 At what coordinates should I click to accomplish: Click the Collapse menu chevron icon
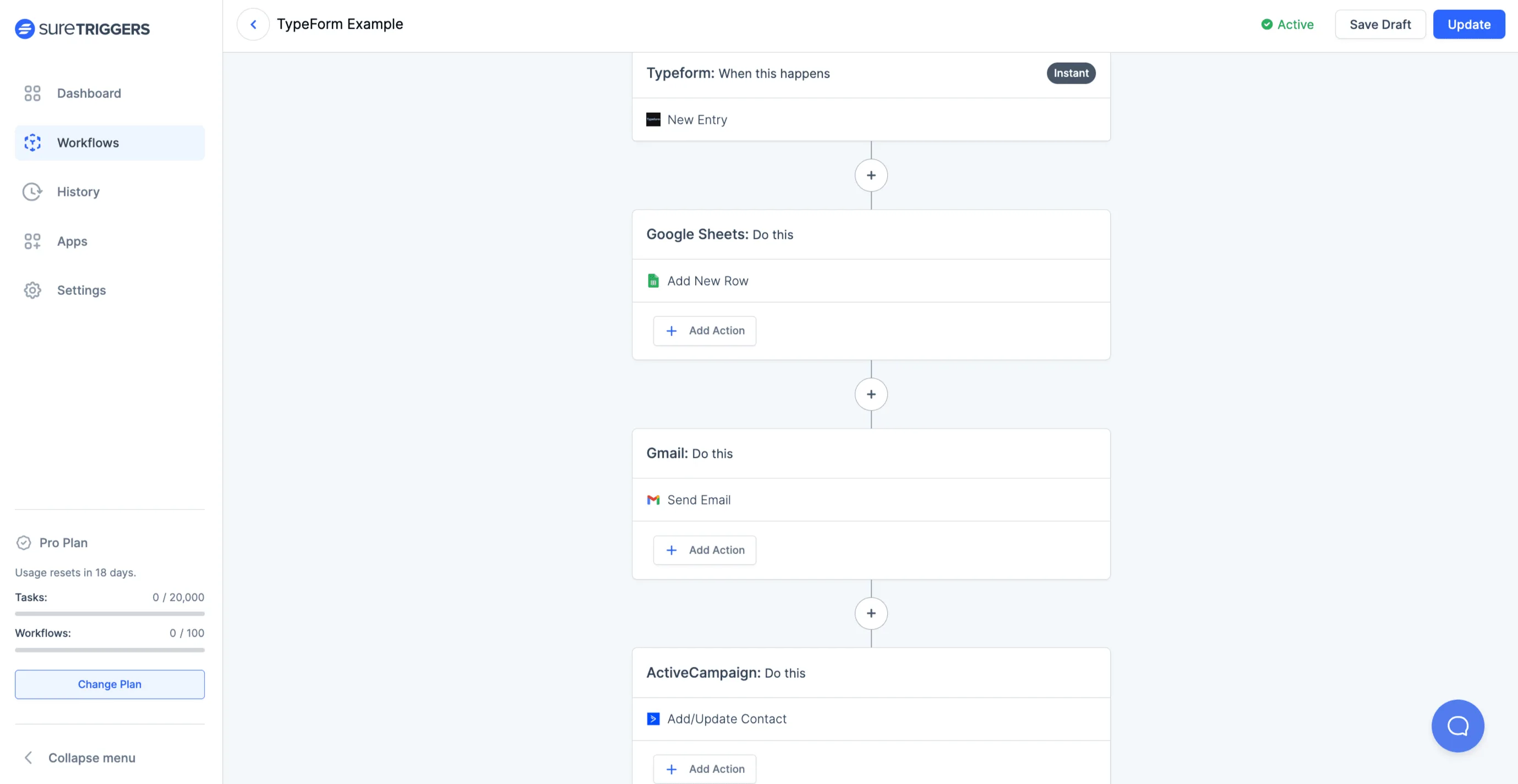coord(28,758)
